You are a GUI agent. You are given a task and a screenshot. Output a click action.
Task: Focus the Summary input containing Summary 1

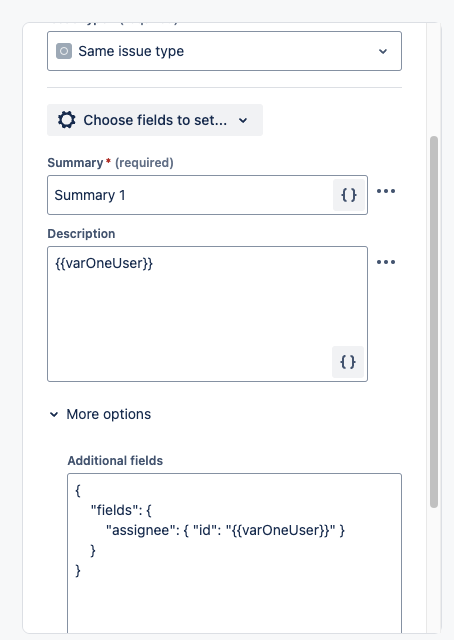pos(190,195)
